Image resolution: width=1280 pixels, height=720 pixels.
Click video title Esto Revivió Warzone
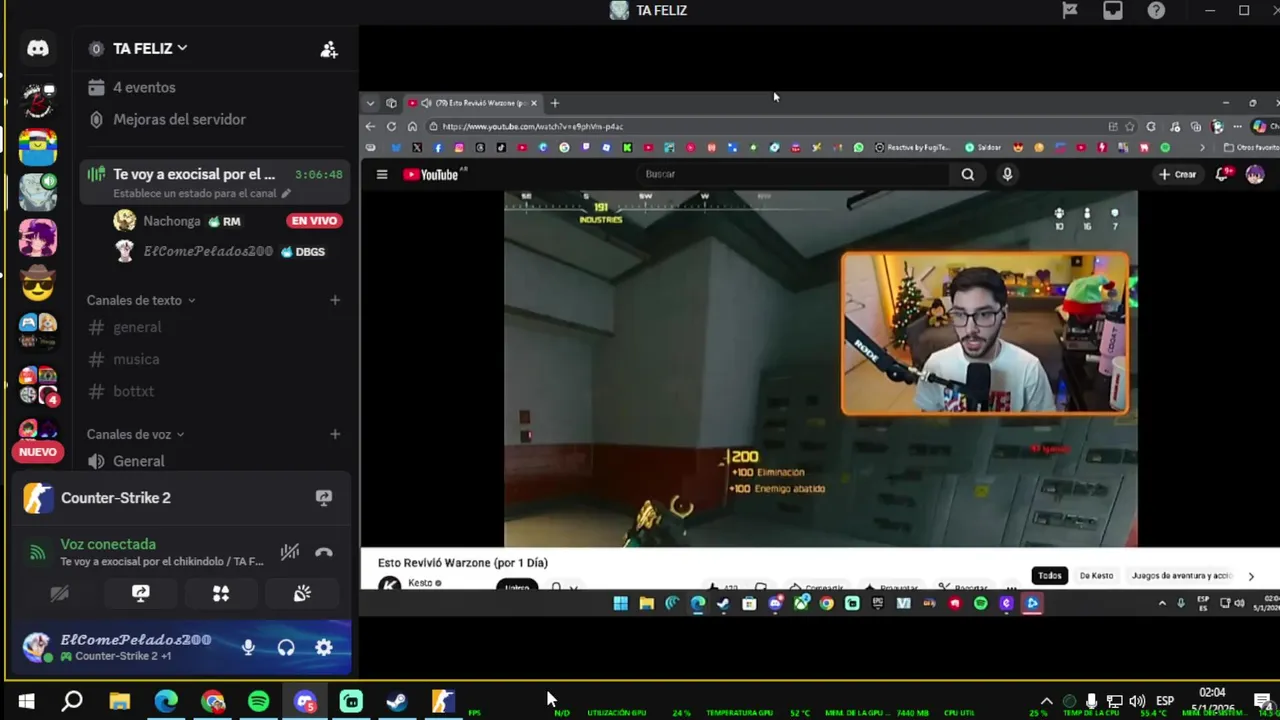coord(463,563)
